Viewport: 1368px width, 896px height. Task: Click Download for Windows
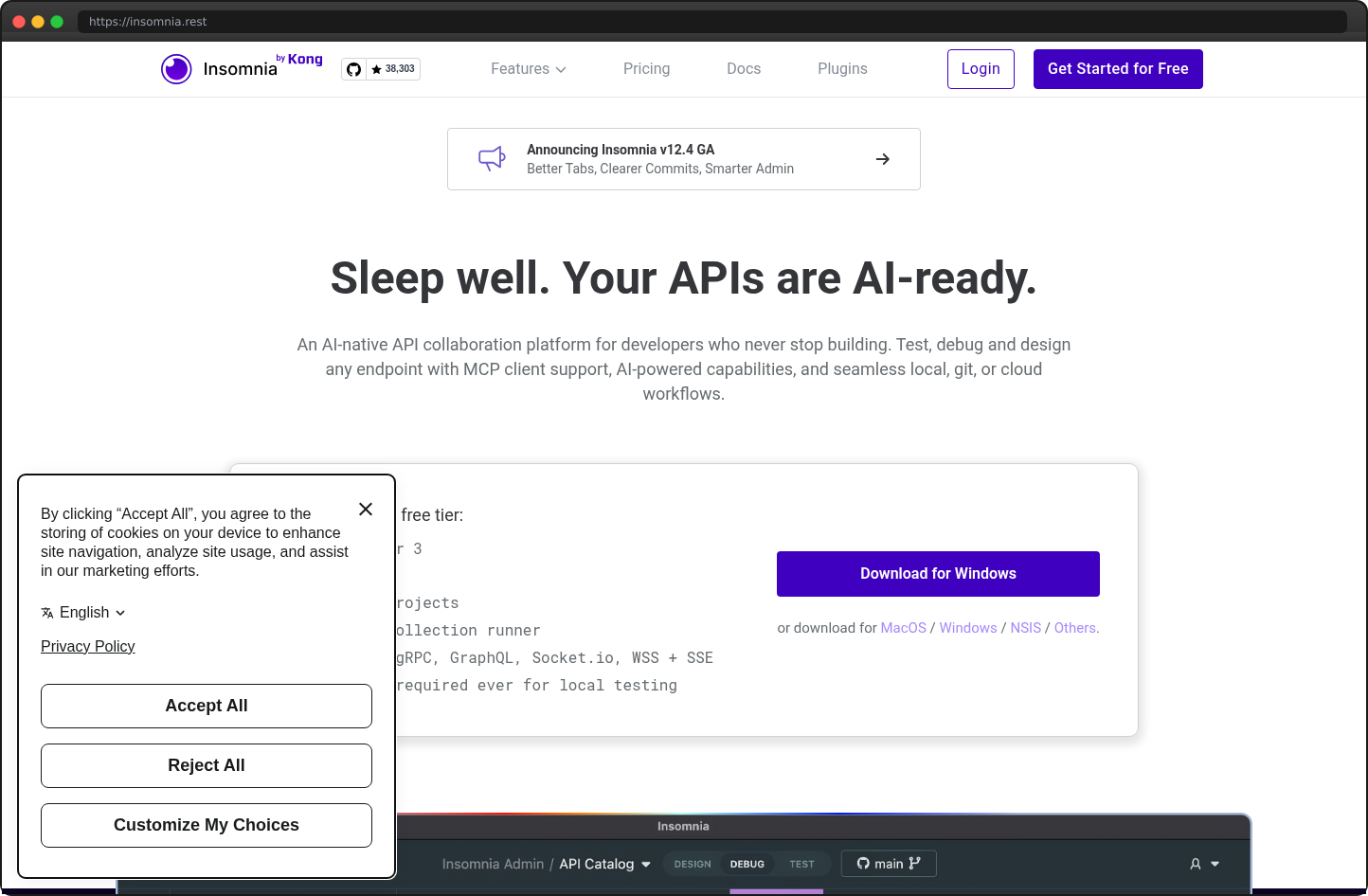pyautogui.click(x=938, y=573)
